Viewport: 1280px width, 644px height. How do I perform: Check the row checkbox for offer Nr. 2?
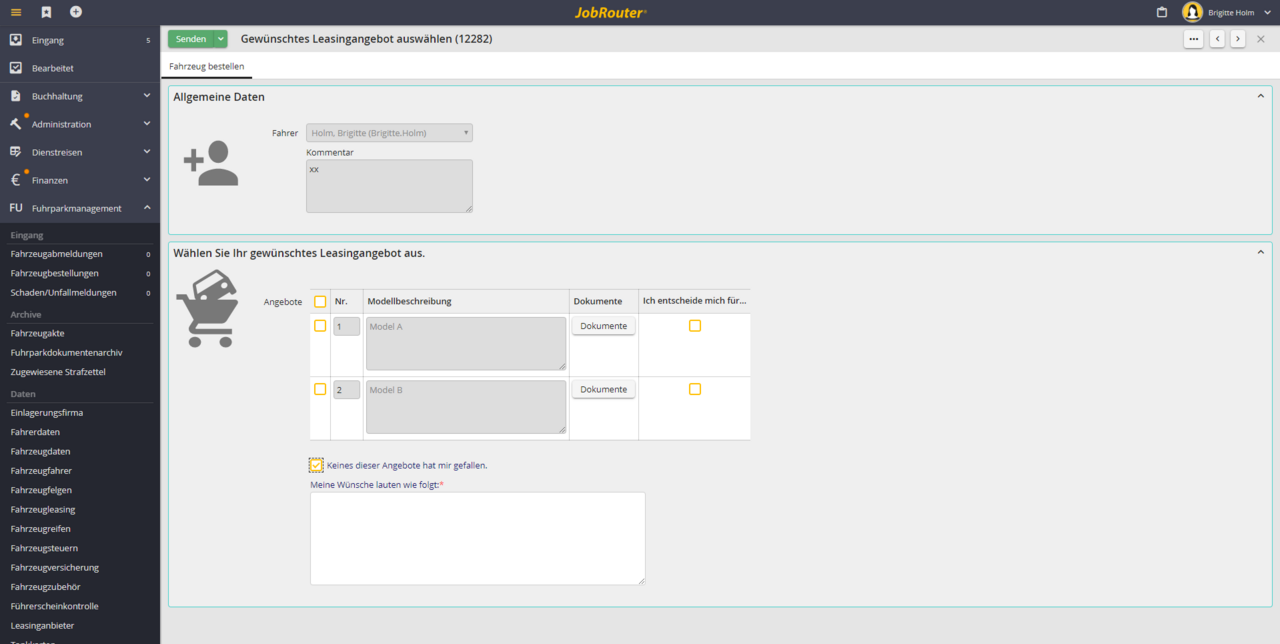coord(320,389)
